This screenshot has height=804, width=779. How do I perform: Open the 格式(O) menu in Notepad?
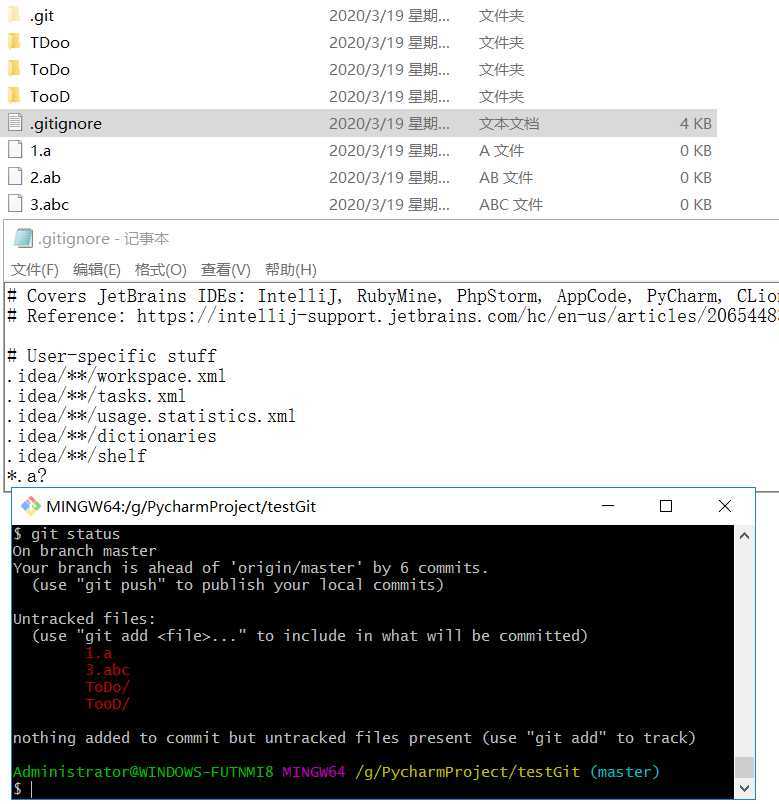(161, 270)
